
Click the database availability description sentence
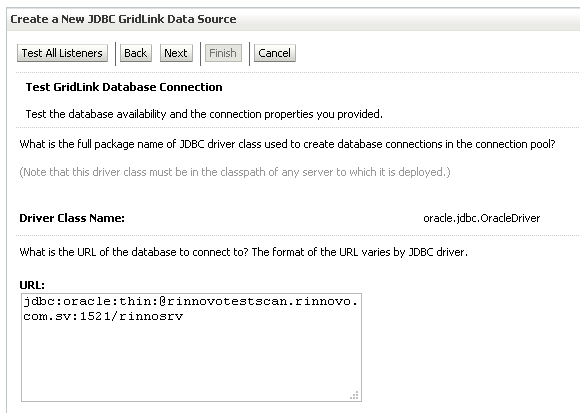tap(204, 114)
